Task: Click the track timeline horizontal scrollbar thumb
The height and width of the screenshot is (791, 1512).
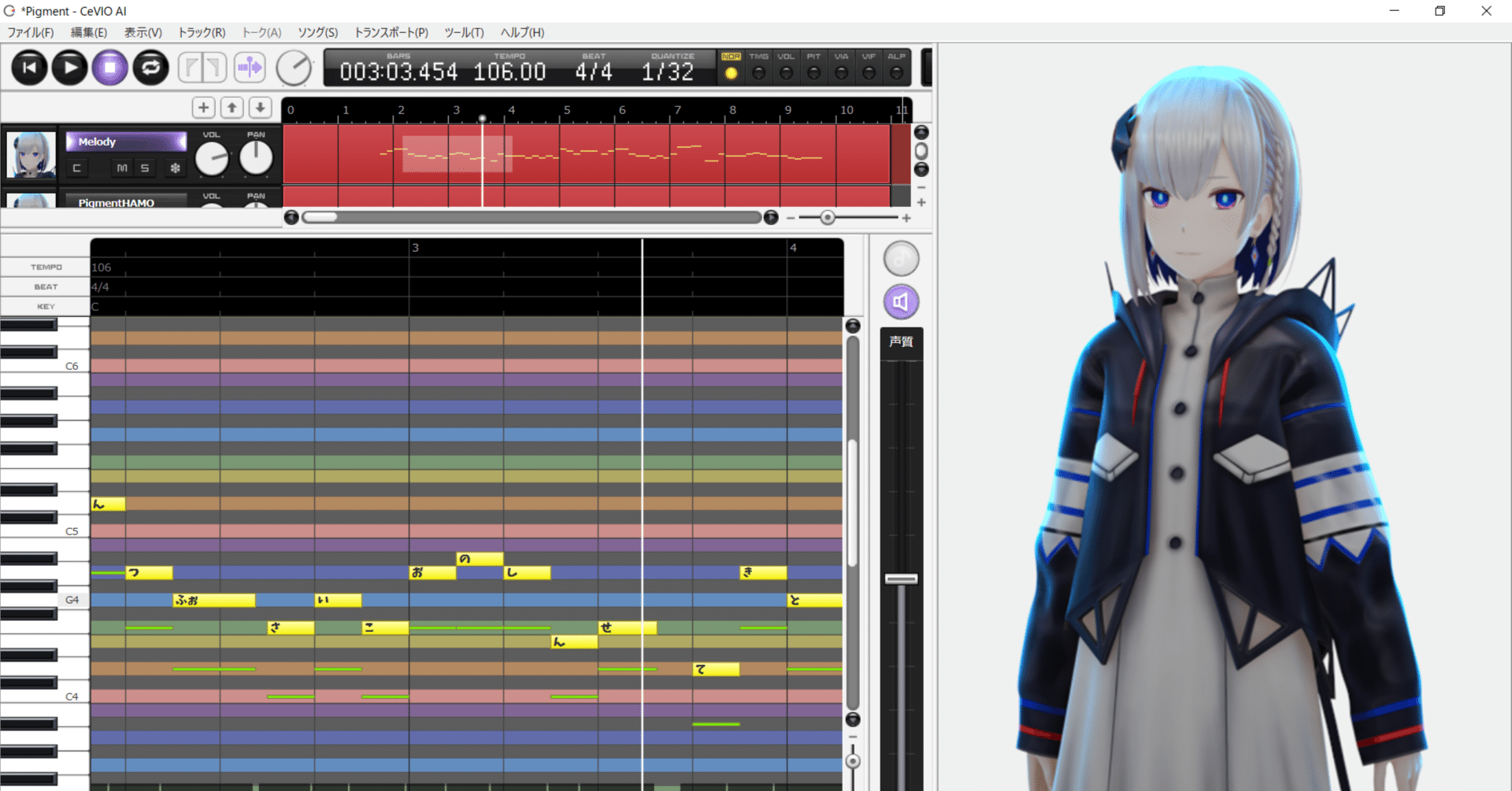Action: pyautogui.click(x=320, y=217)
